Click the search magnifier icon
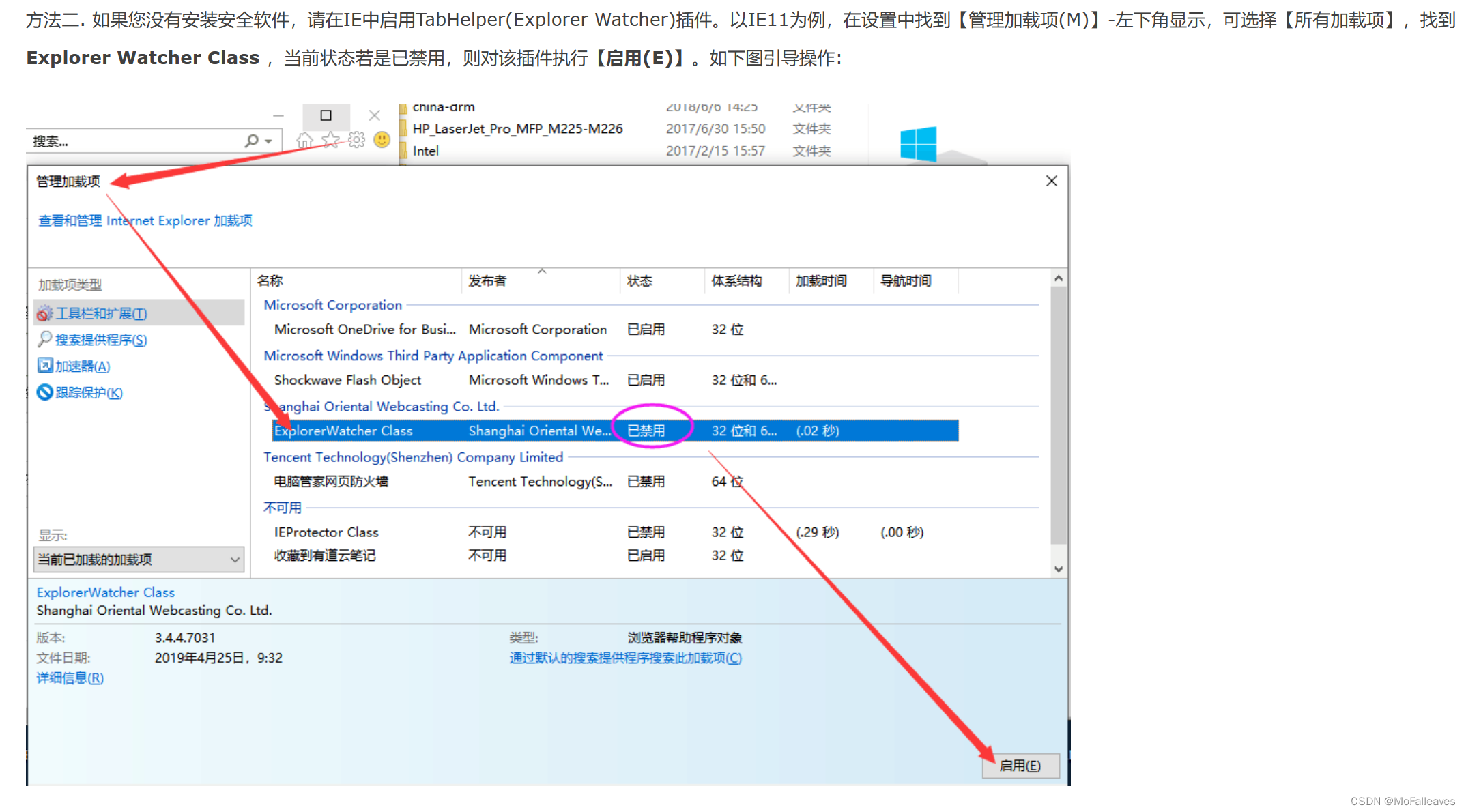1466x812 pixels. (252, 141)
